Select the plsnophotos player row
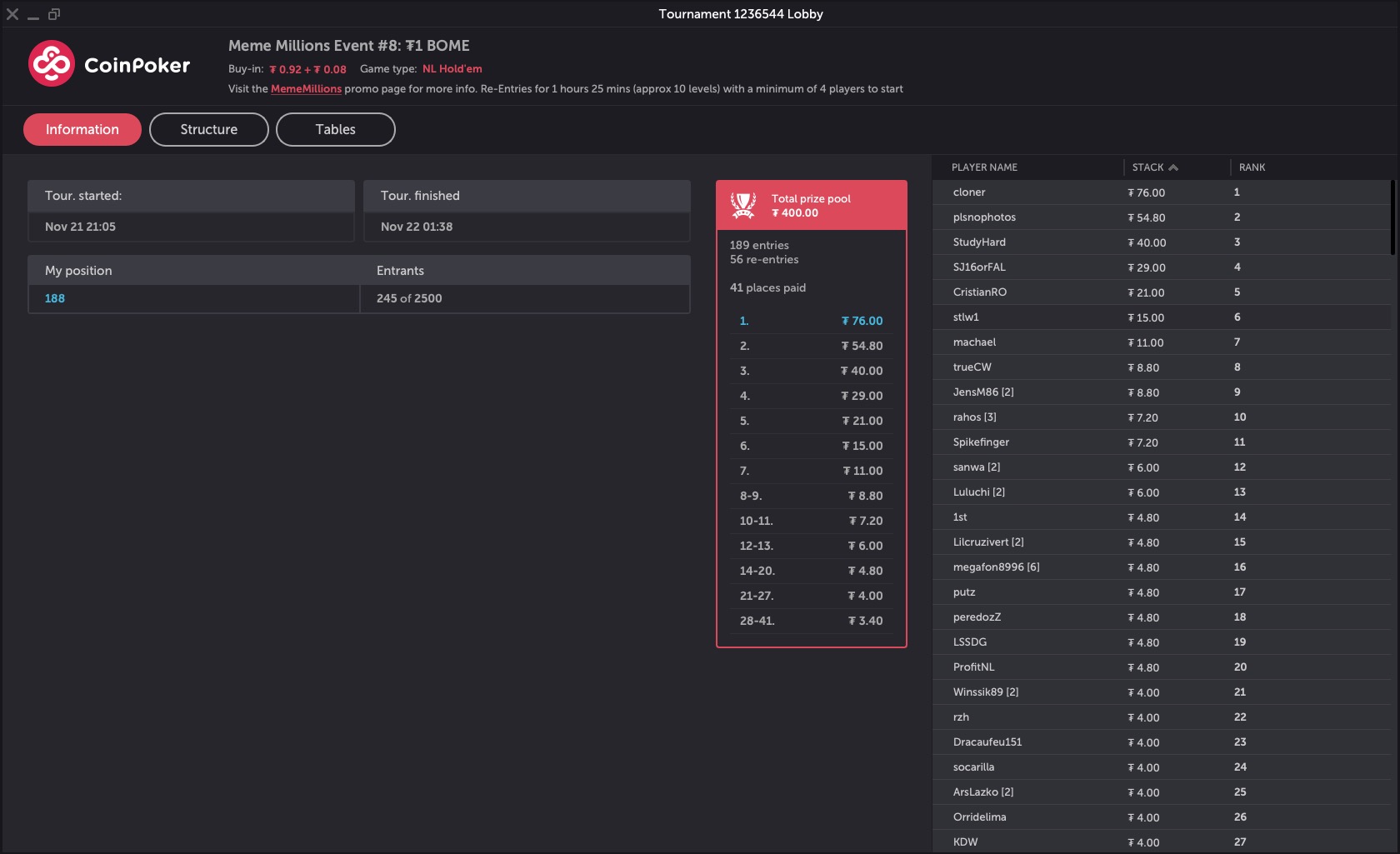This screenshot has width=1400, height=854. click(x=984, y=217)
